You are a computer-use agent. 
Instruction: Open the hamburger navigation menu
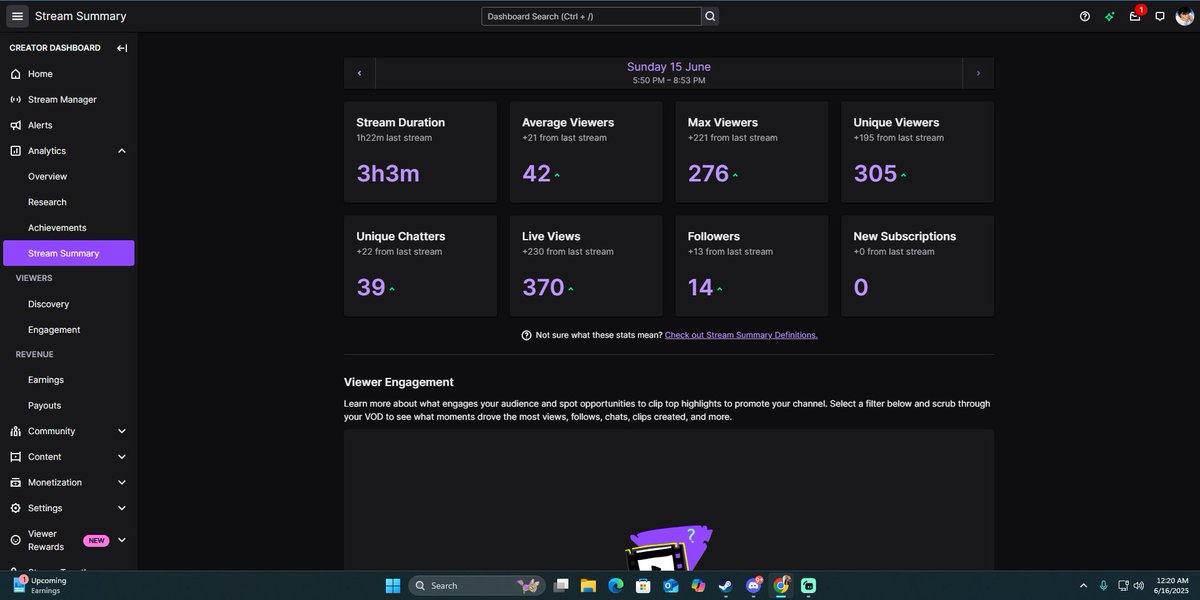coord(17,16)
